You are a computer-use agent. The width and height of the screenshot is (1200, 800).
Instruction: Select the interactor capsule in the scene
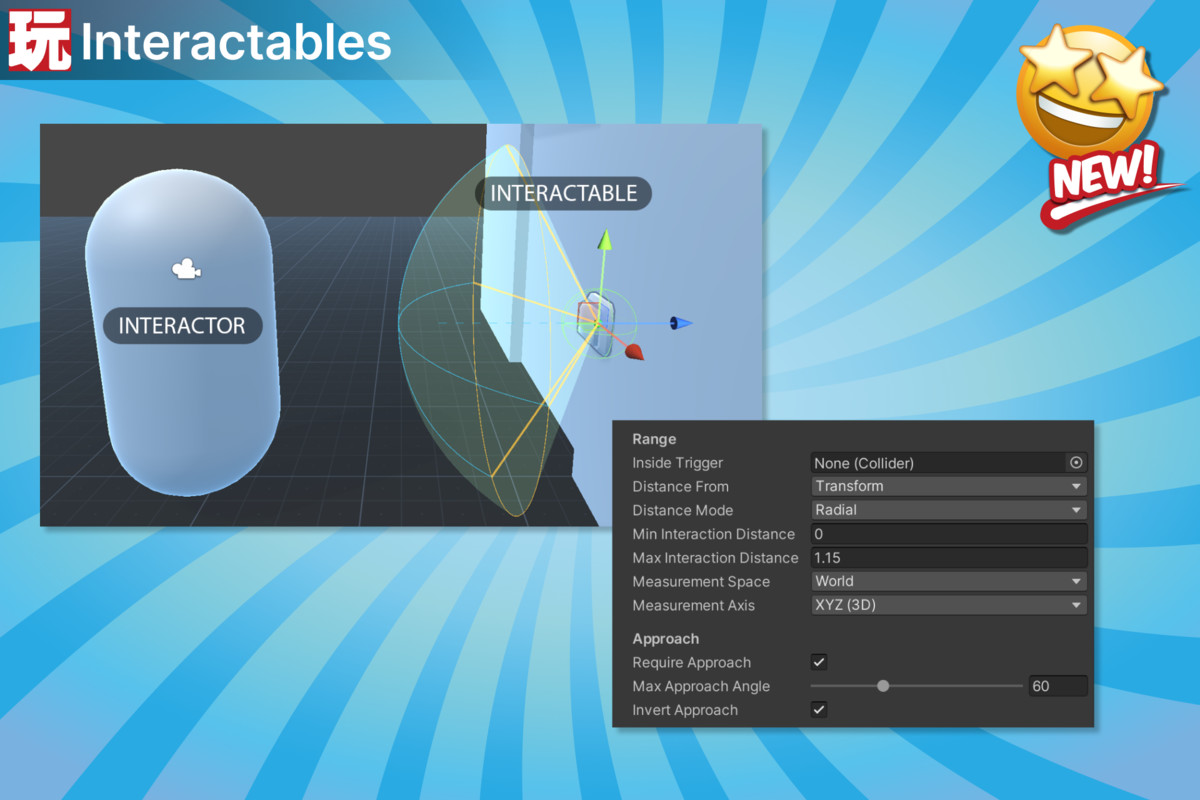click(182, 332)
